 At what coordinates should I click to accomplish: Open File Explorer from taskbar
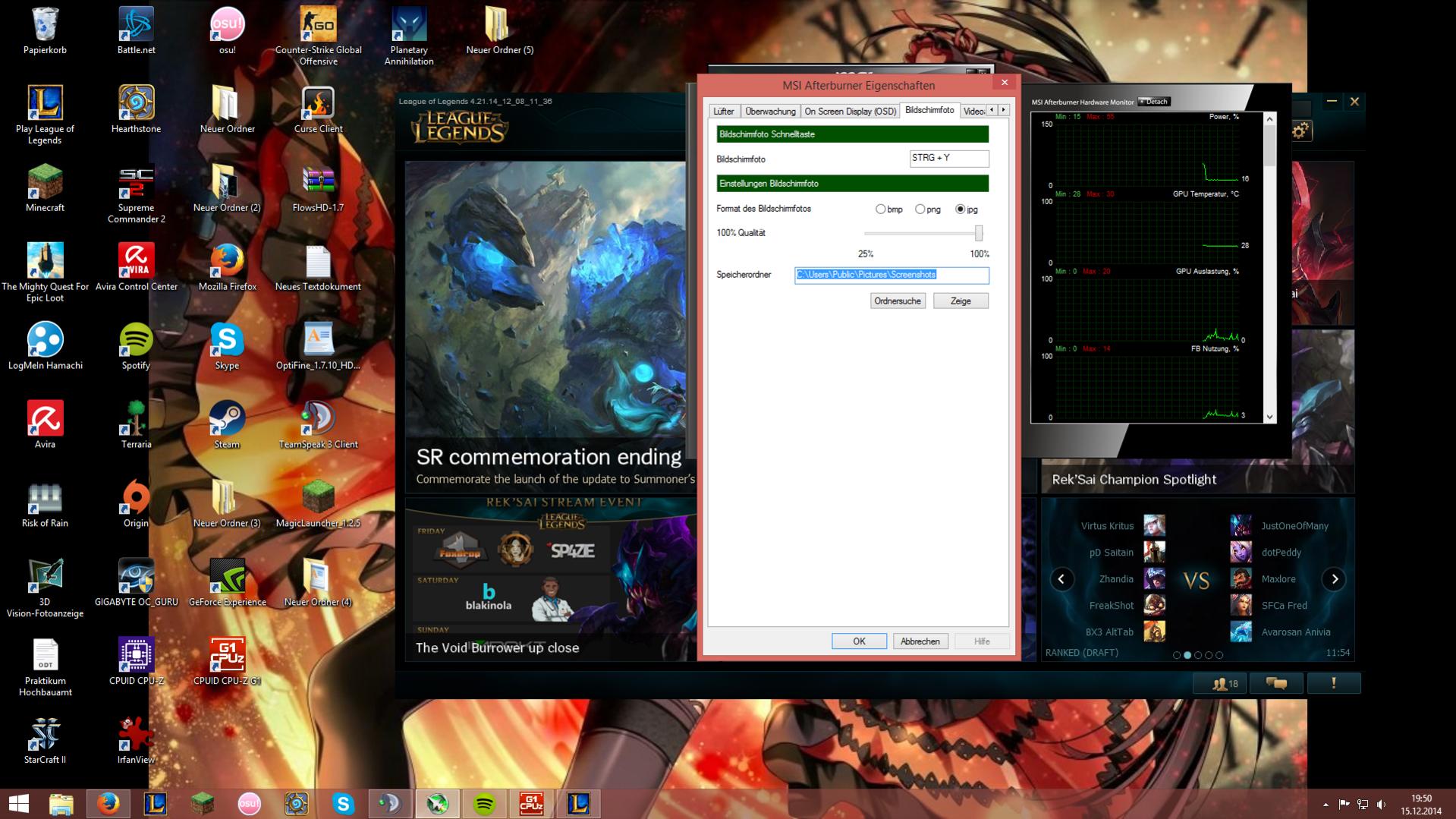[61, 804]
